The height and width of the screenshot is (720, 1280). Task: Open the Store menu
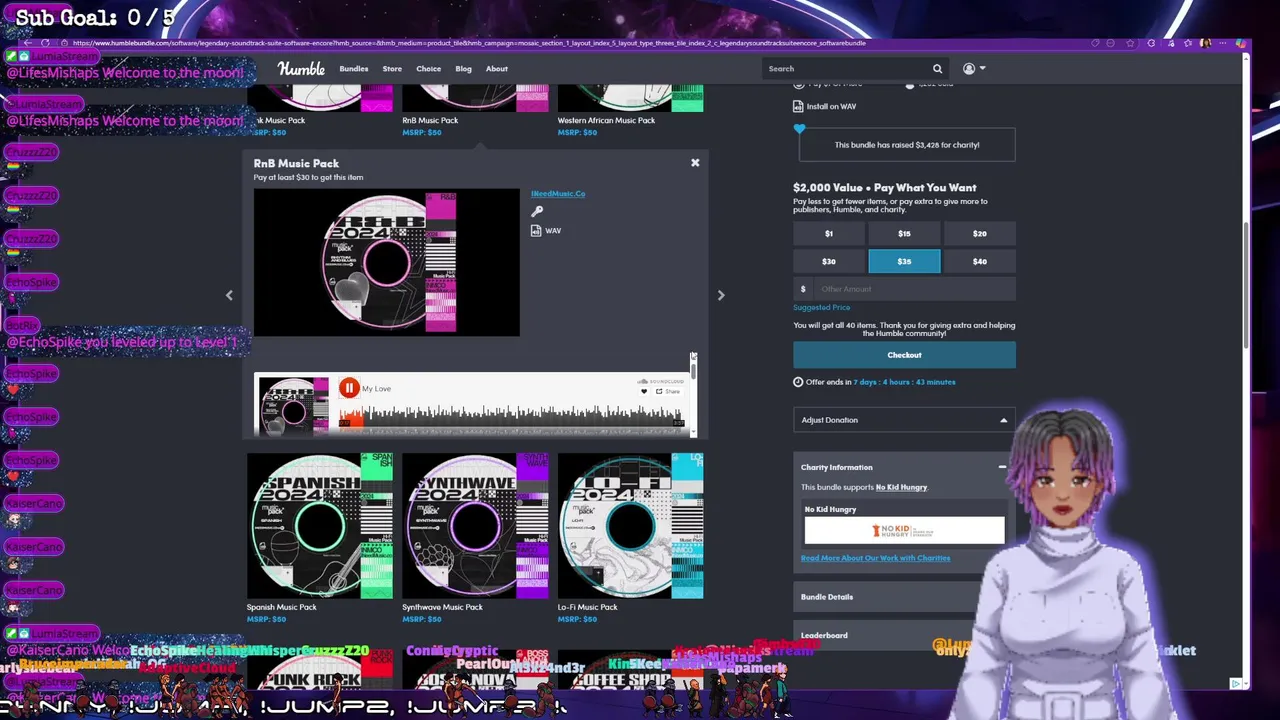(392, 69)
